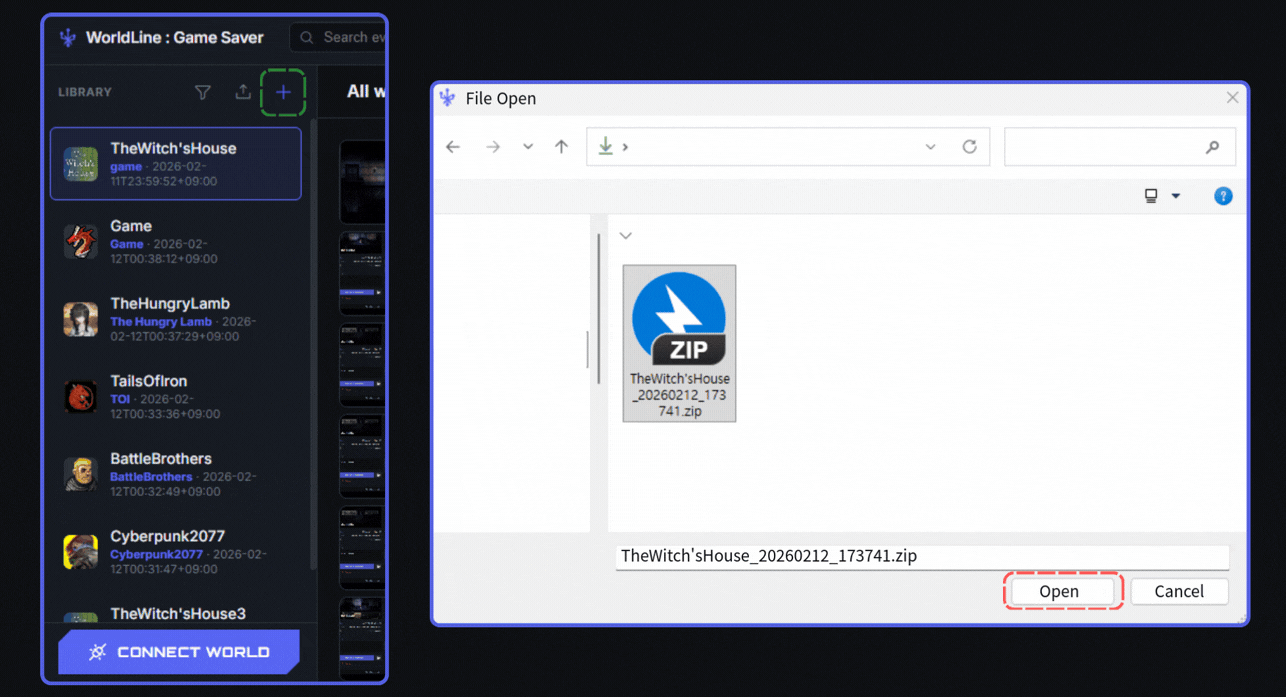Select the Game library entry
Image resolution: width=1286 pixels, height=697 pixels.
click(176, 241)
